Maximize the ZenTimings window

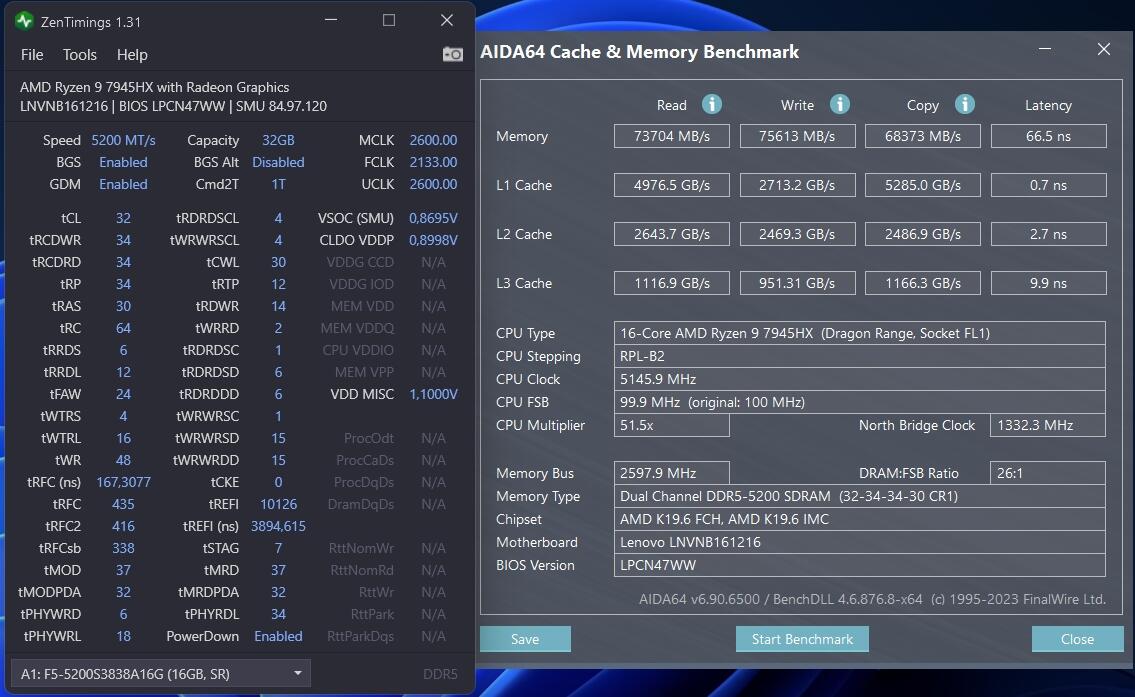tap(389, 20)
